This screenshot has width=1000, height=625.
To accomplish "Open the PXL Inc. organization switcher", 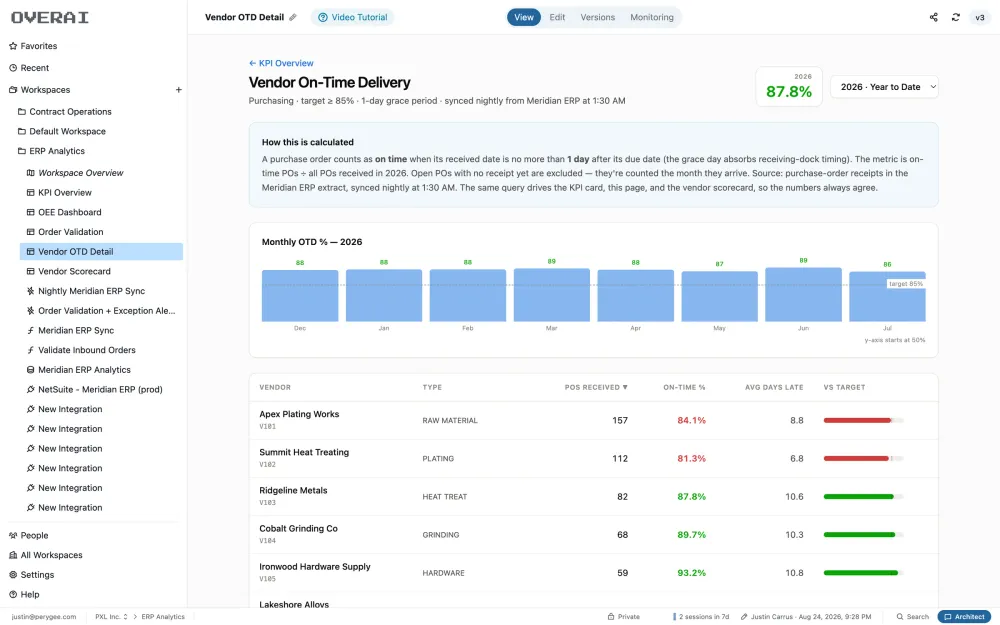I will pos(111,617).
